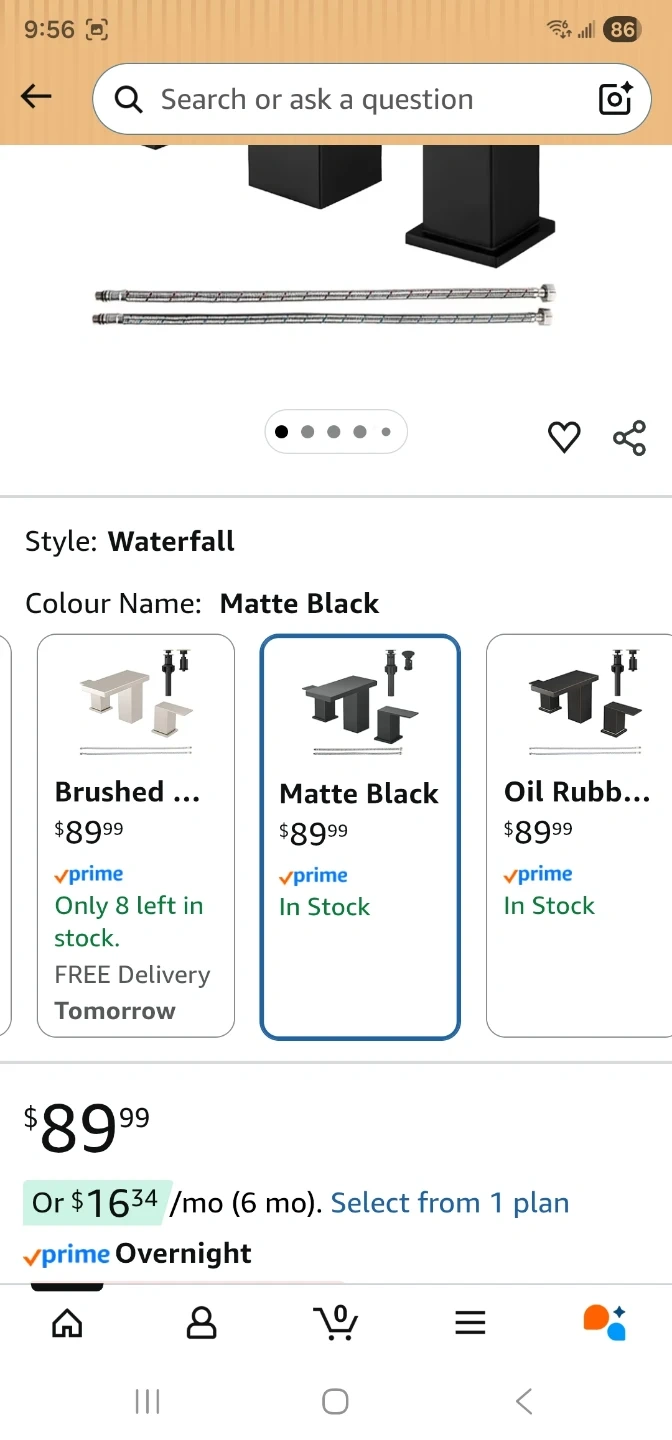Select the Matte Black colour option
The image size is (672, 1440).
pos(360,837)
